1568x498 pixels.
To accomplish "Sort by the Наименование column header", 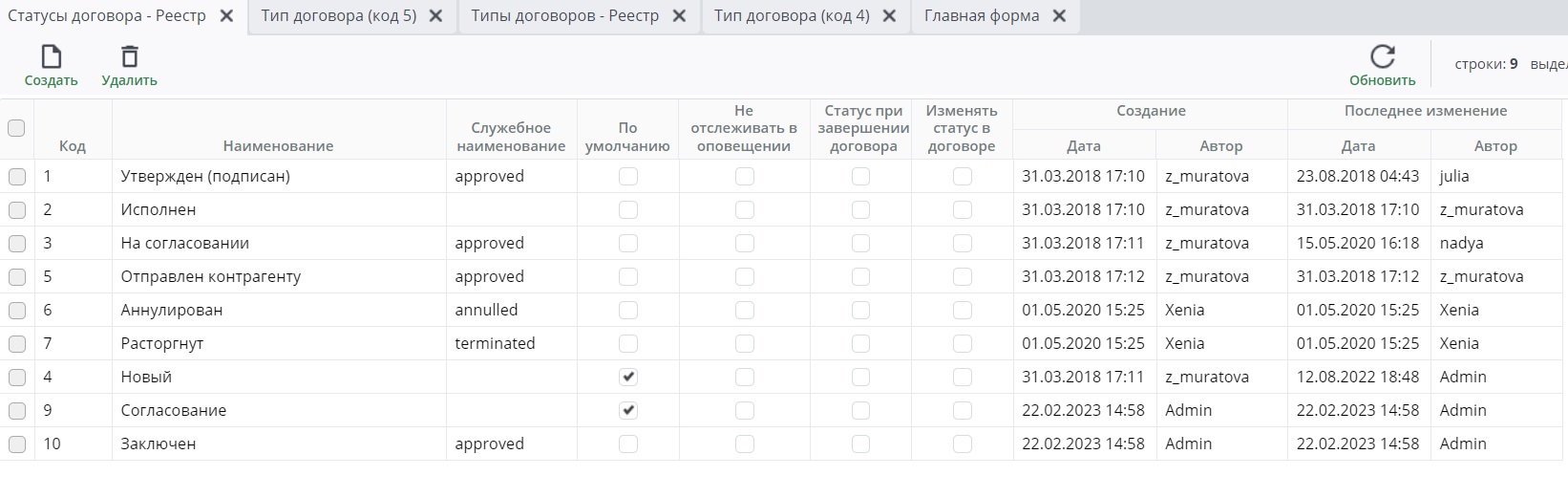I will pos(278,146).
